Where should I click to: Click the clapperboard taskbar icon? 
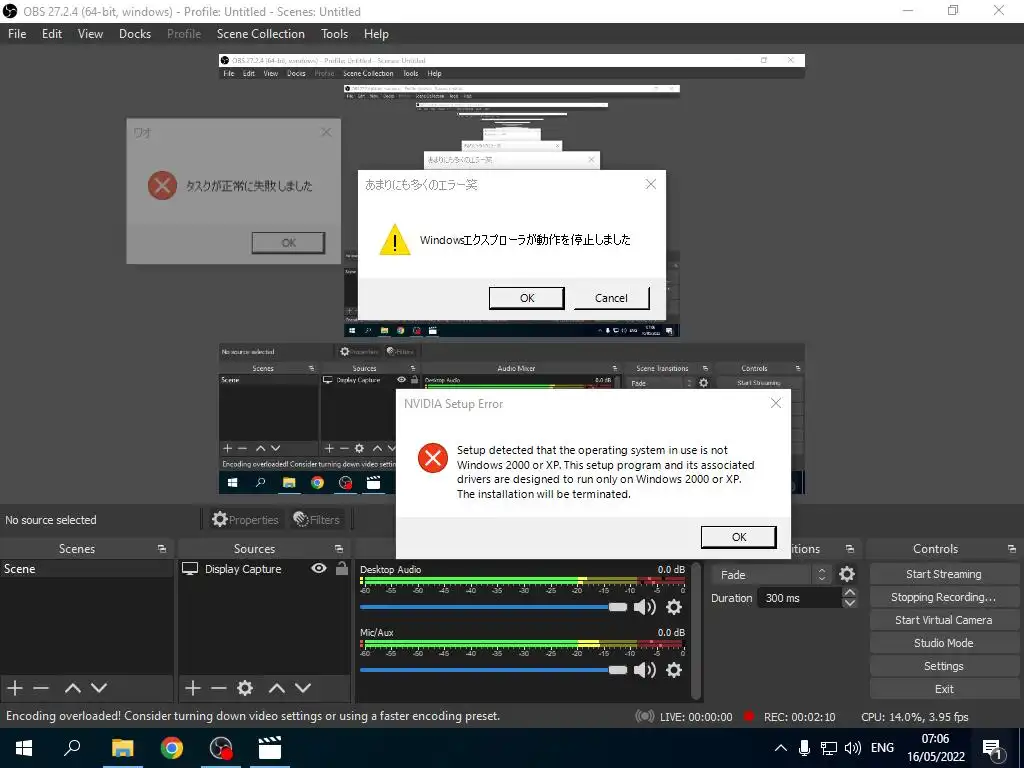coord(269,748)
